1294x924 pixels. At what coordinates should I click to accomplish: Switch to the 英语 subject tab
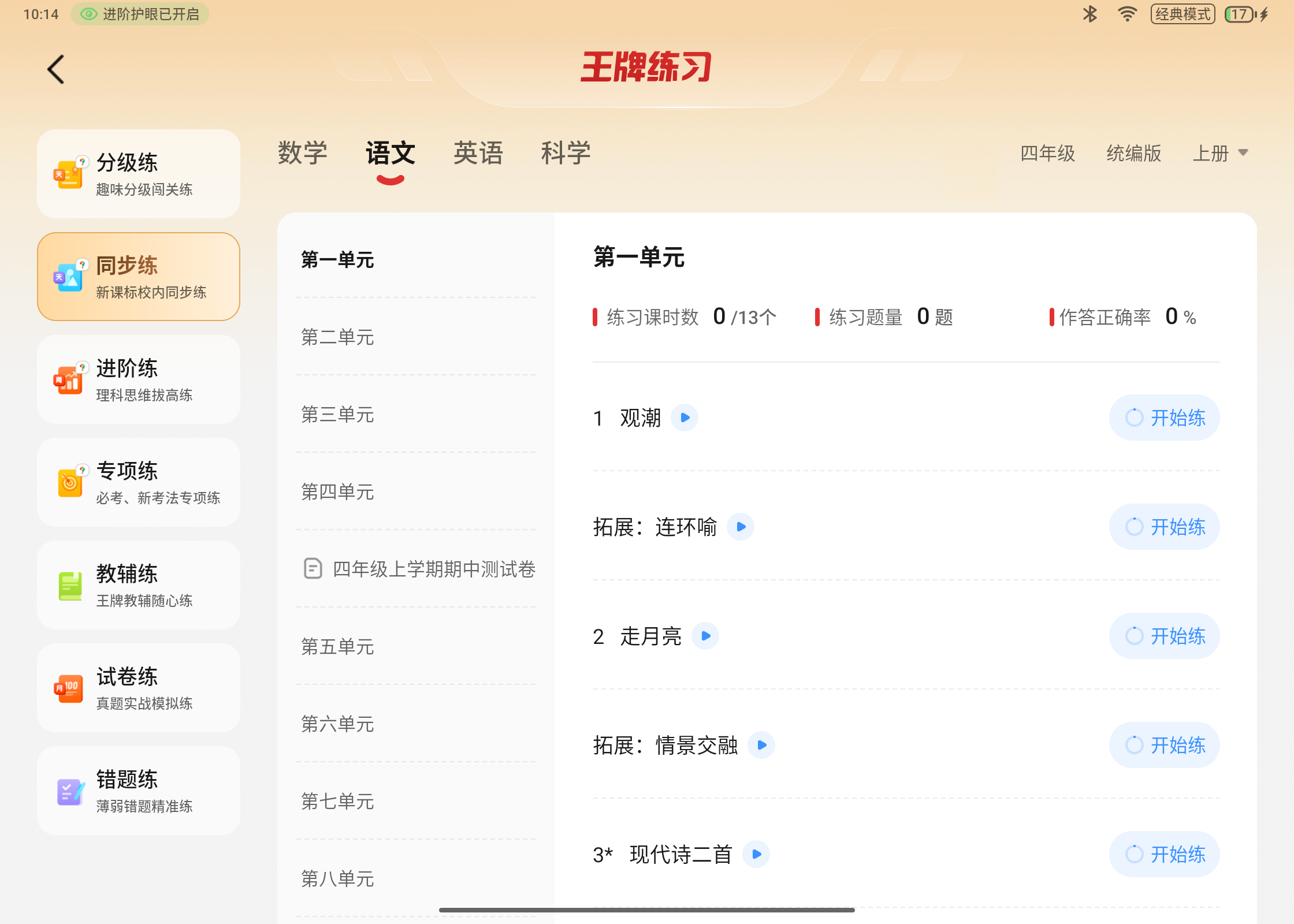pos(478,153)
